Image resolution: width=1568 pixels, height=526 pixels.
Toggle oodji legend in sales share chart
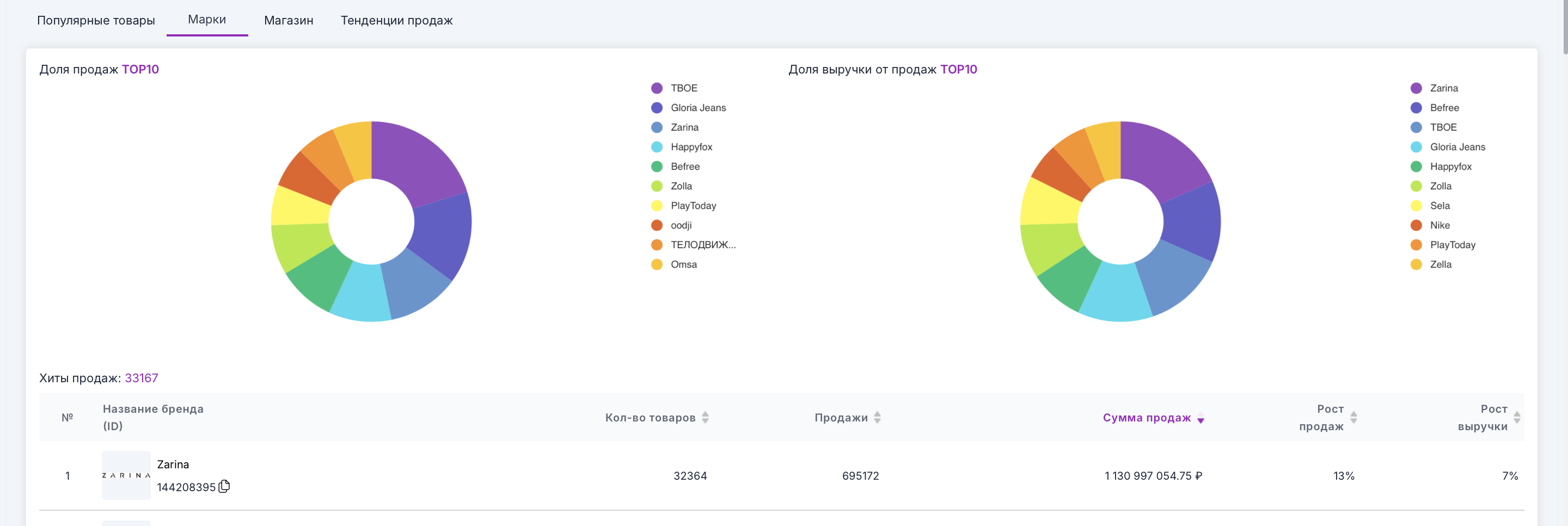pyautogui.click(x=671, y=225)
